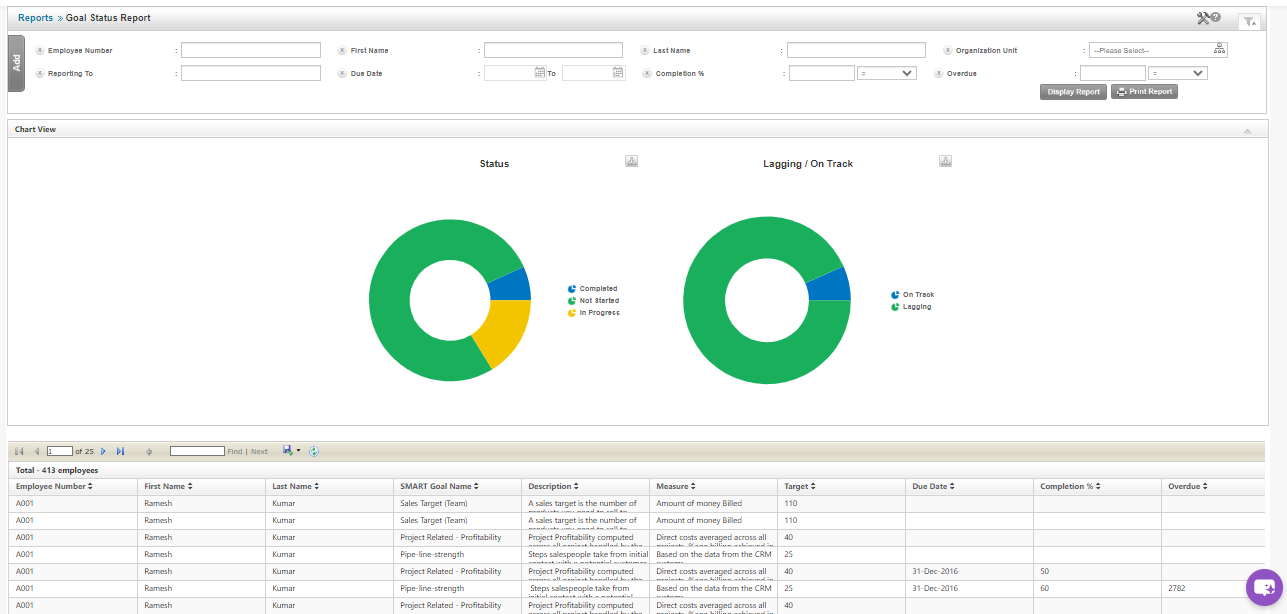Remove the First Name filter criterion
Viewport: 1287px width, 614px height.
(342, 50)
